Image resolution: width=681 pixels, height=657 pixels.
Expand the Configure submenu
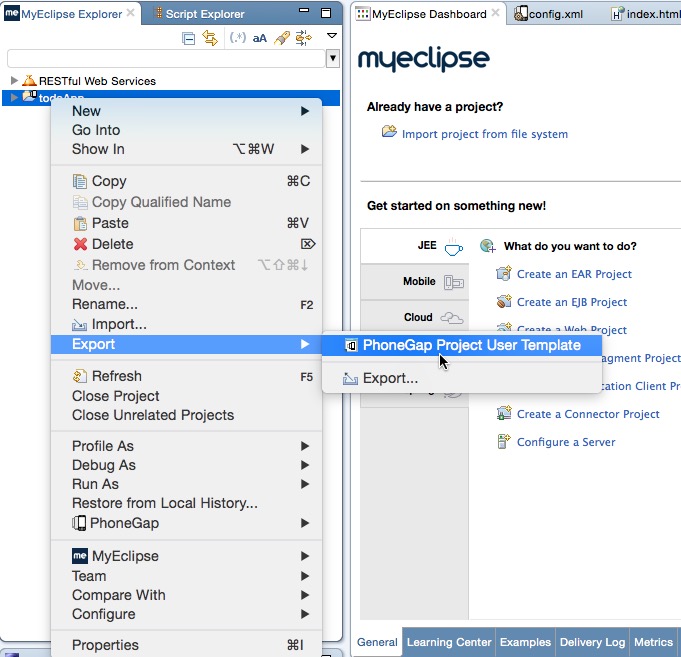pyautogui.click(x=186, y=614)
